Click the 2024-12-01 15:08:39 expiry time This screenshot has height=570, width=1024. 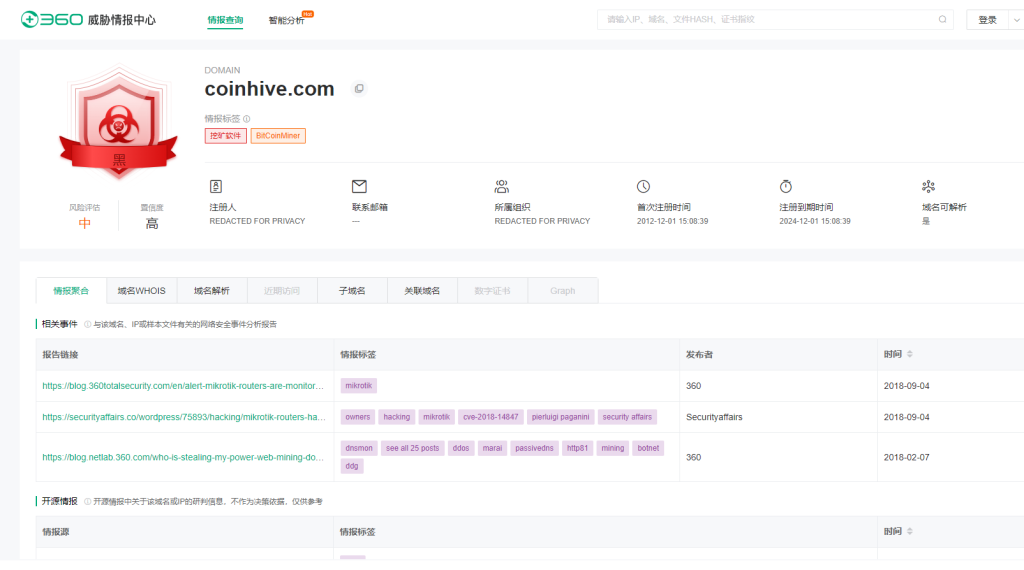815,221
